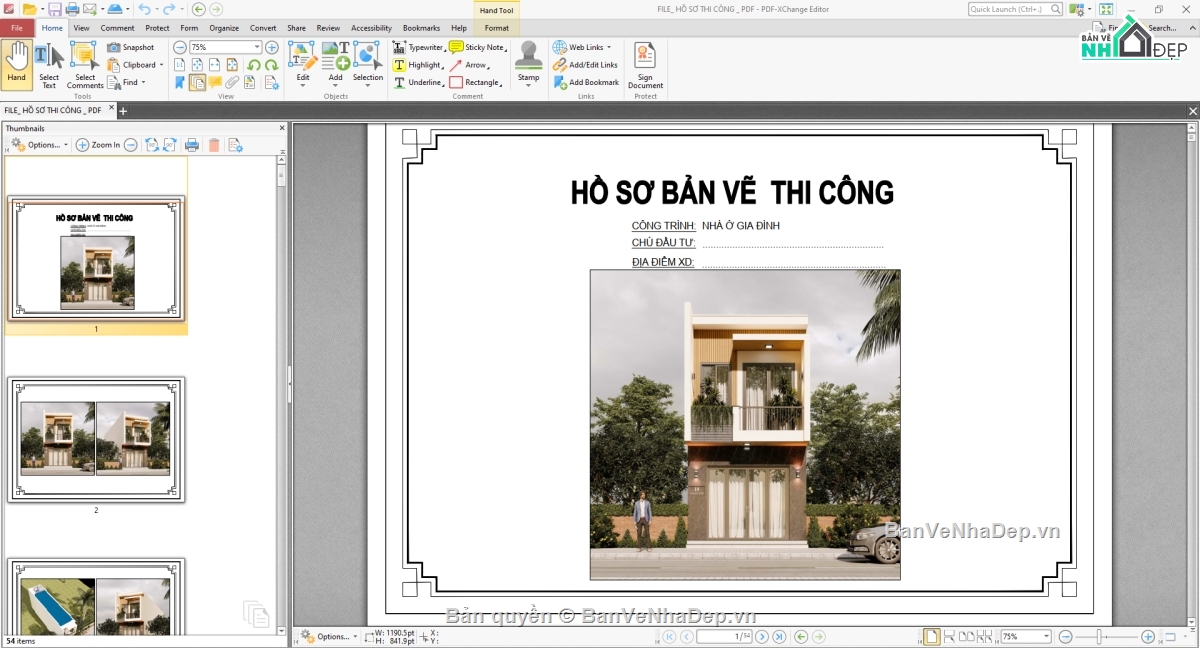Rotate thumbnails 90 degrees clockwise

pyautogui.click(x=168, y=144)
